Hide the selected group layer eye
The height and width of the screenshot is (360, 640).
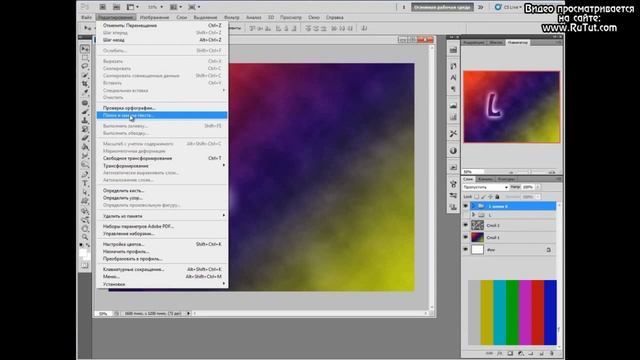pos(466,206)
